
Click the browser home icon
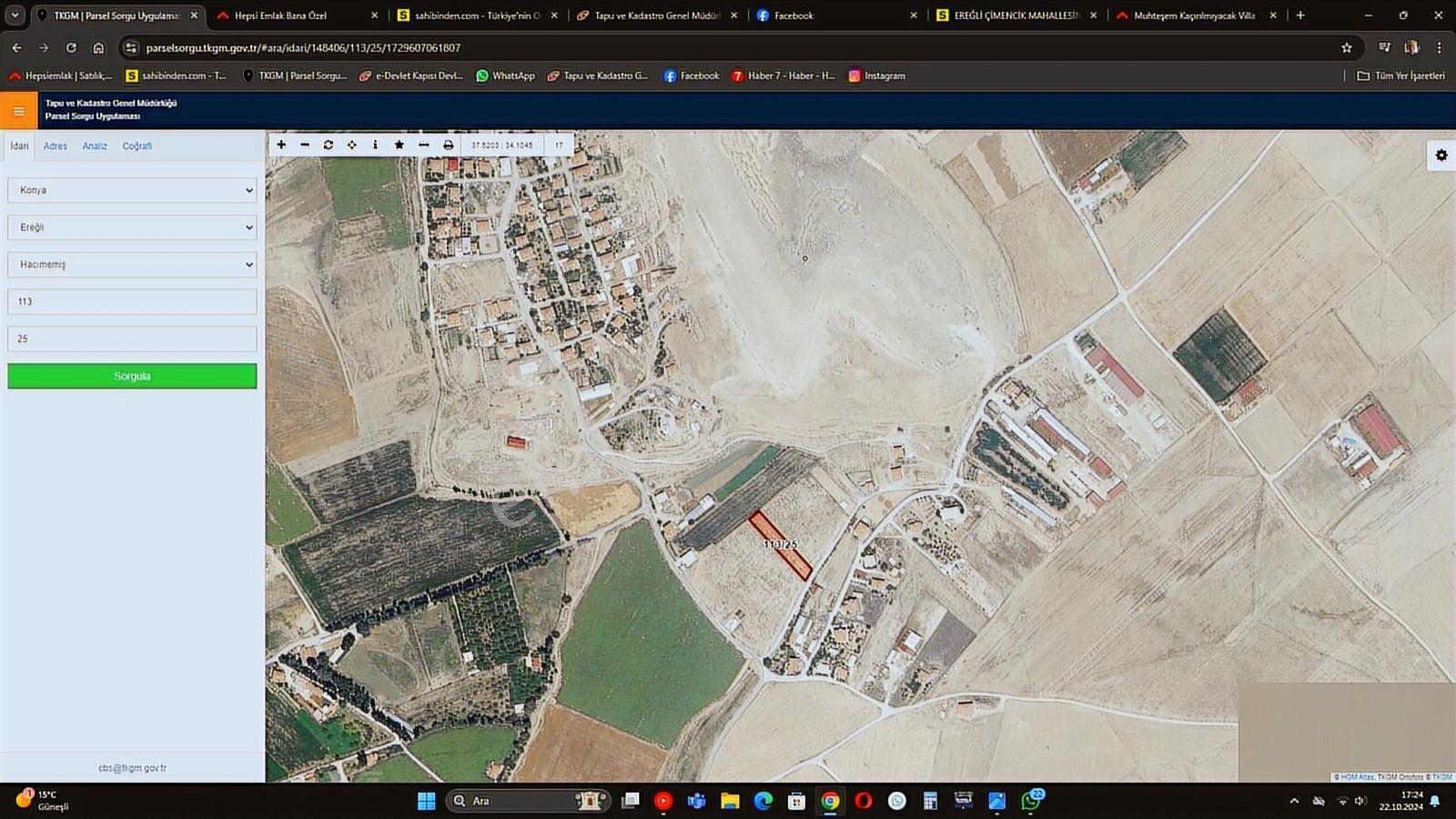pos(98,47)
